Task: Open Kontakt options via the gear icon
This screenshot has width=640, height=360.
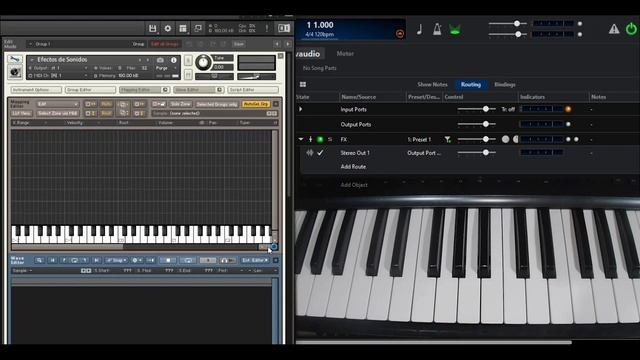Action: click(168, 28)
